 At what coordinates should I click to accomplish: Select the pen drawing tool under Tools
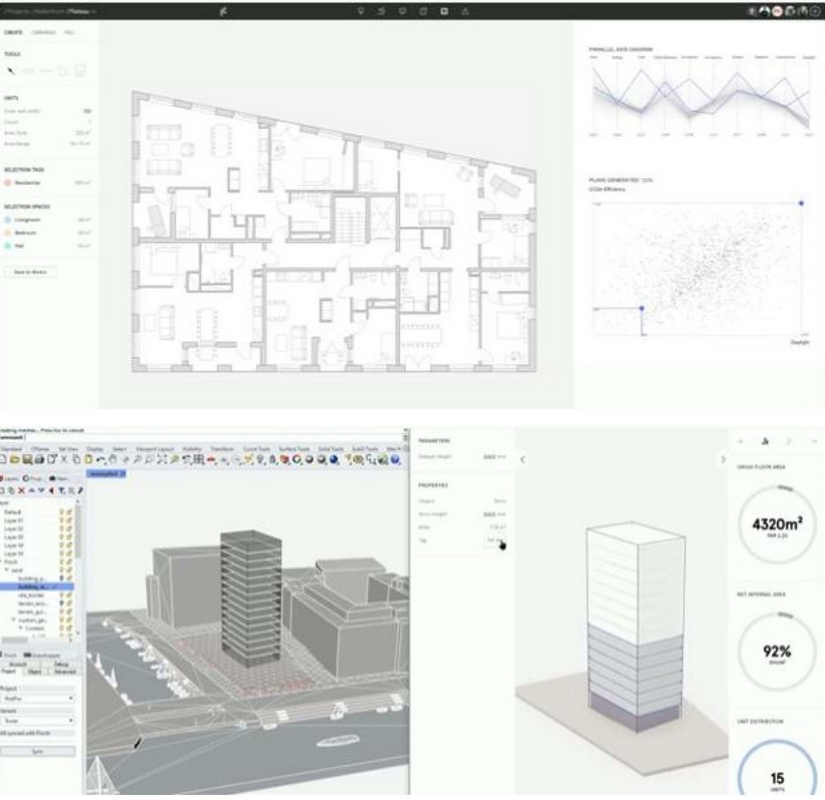12,71
